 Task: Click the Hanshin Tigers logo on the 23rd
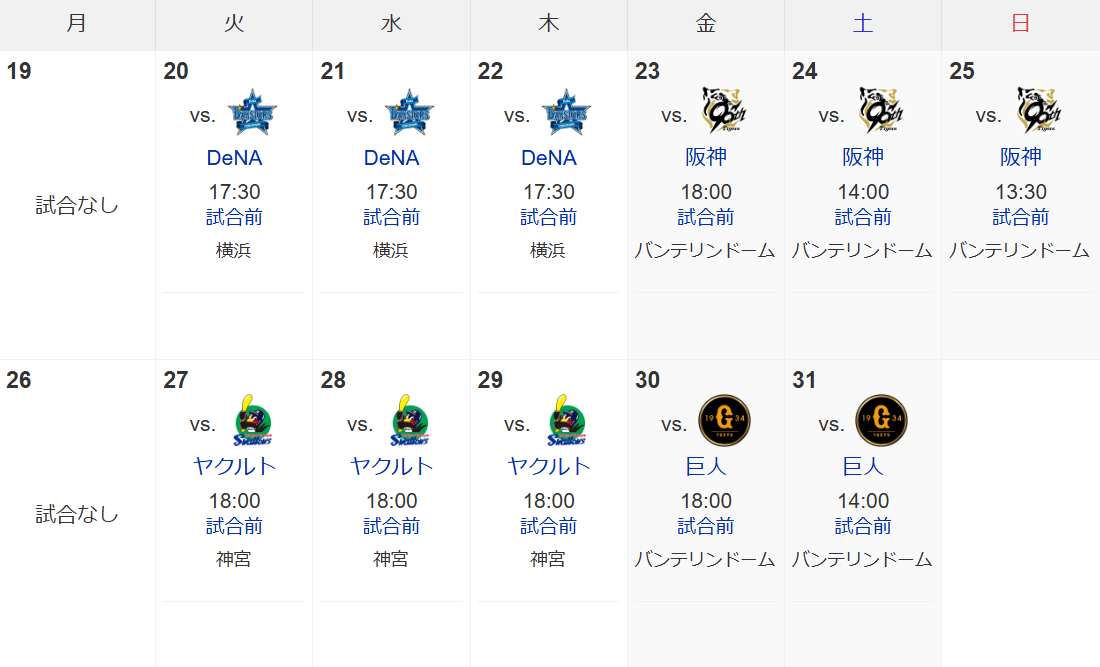(724, 110)
